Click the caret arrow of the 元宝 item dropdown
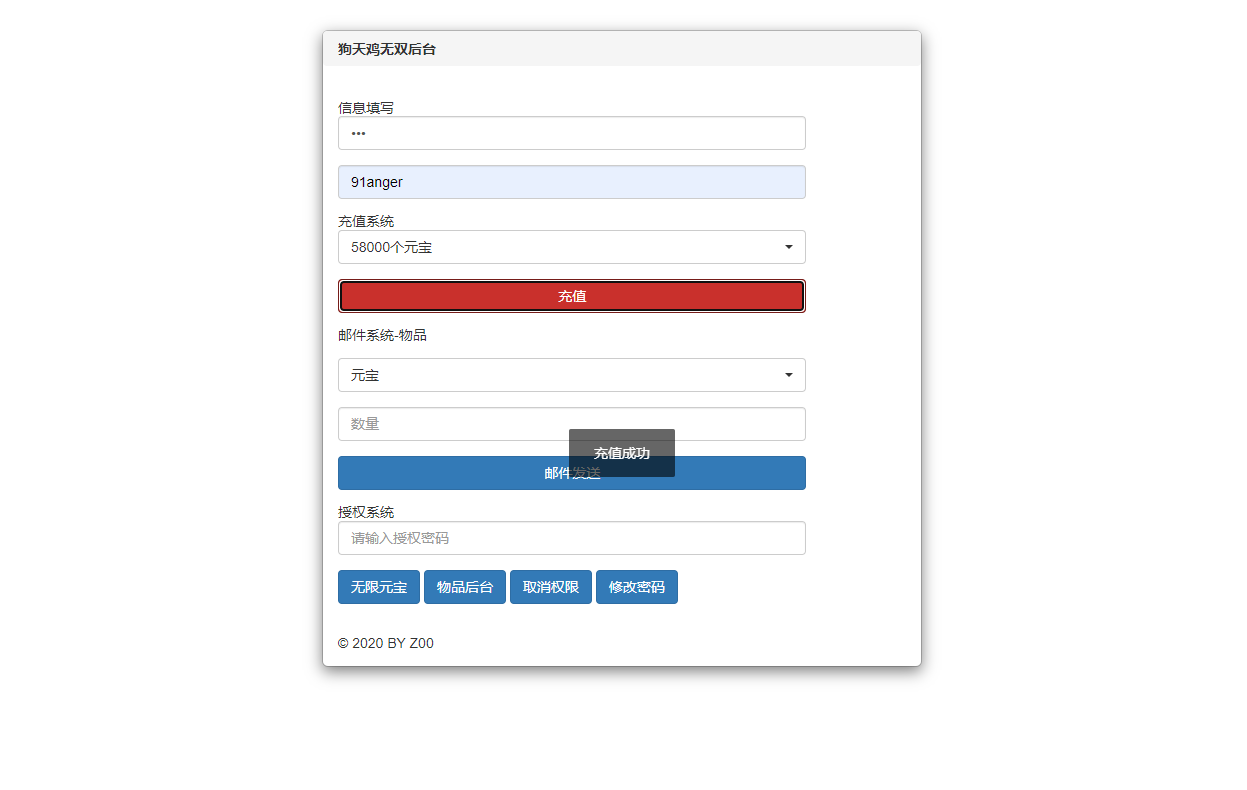Screen dimensions: 1247x790 [788, 375]
